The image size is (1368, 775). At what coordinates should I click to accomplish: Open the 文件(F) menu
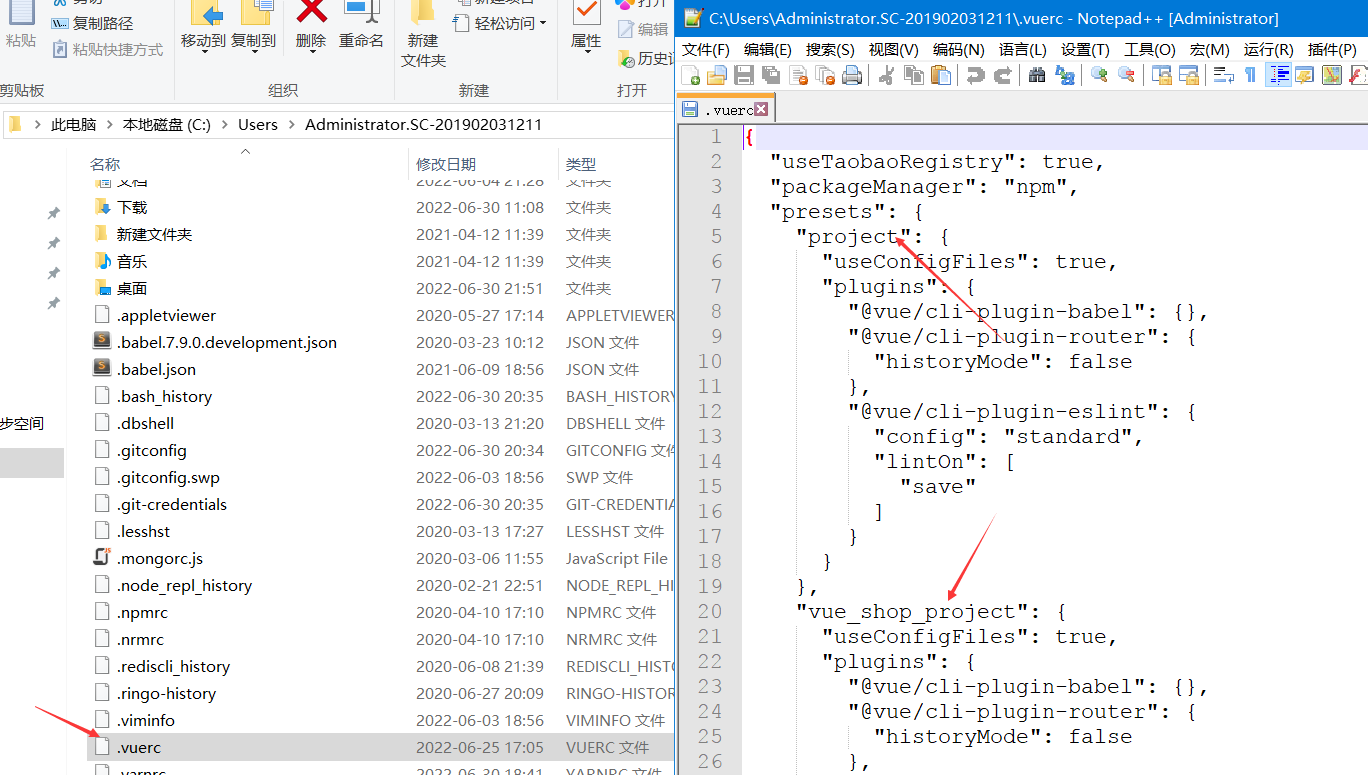click(706, 49)
